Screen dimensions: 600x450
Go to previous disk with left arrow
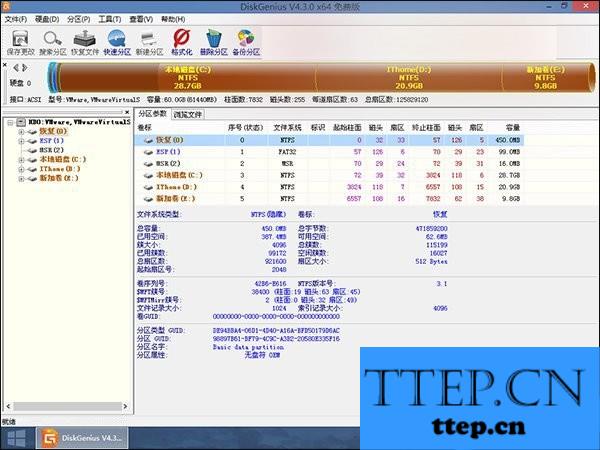pos(16,68)
